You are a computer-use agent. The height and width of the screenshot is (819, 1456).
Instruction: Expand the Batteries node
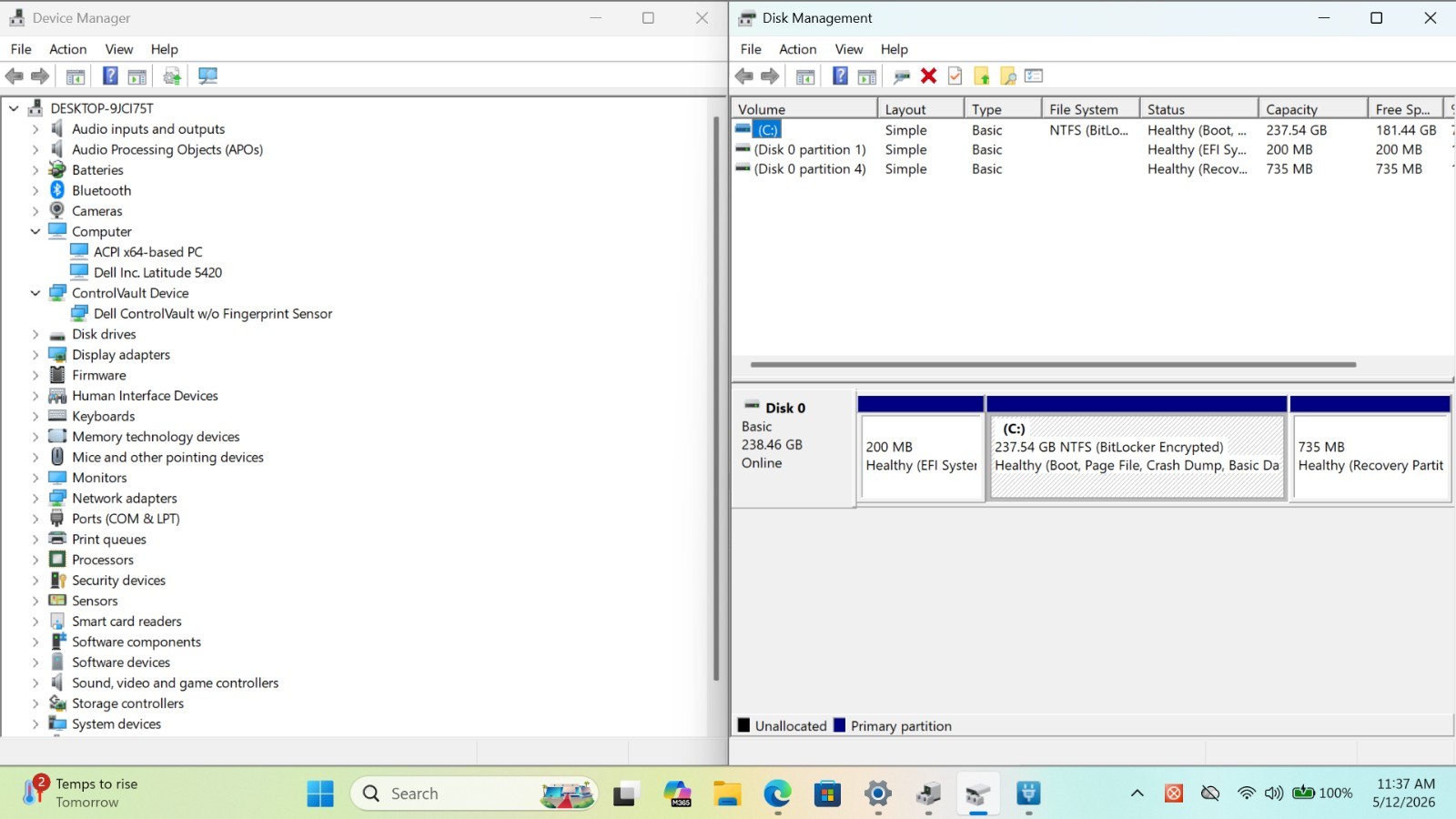[x=35, y=170]
